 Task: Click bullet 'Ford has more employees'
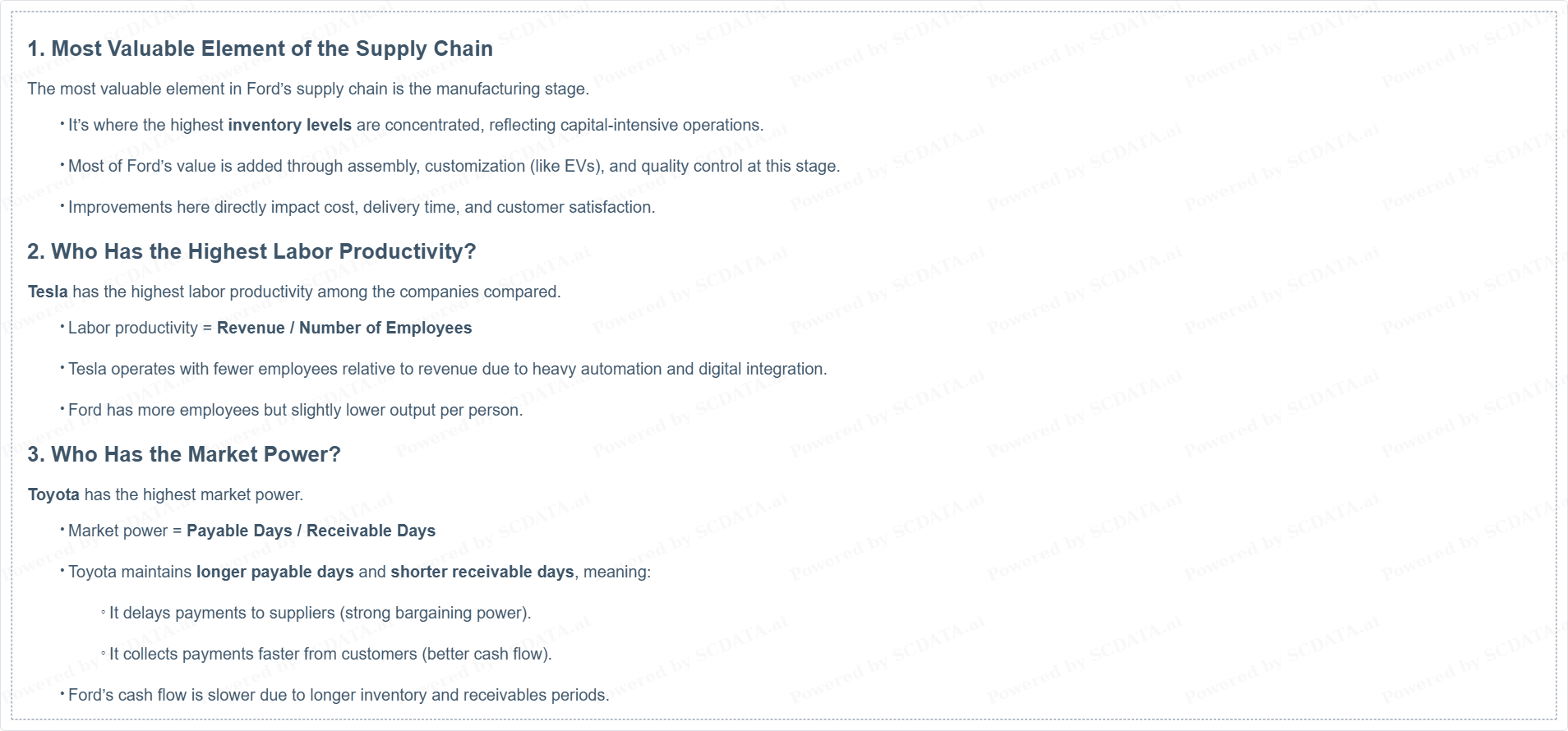click(x=295, y=410)
